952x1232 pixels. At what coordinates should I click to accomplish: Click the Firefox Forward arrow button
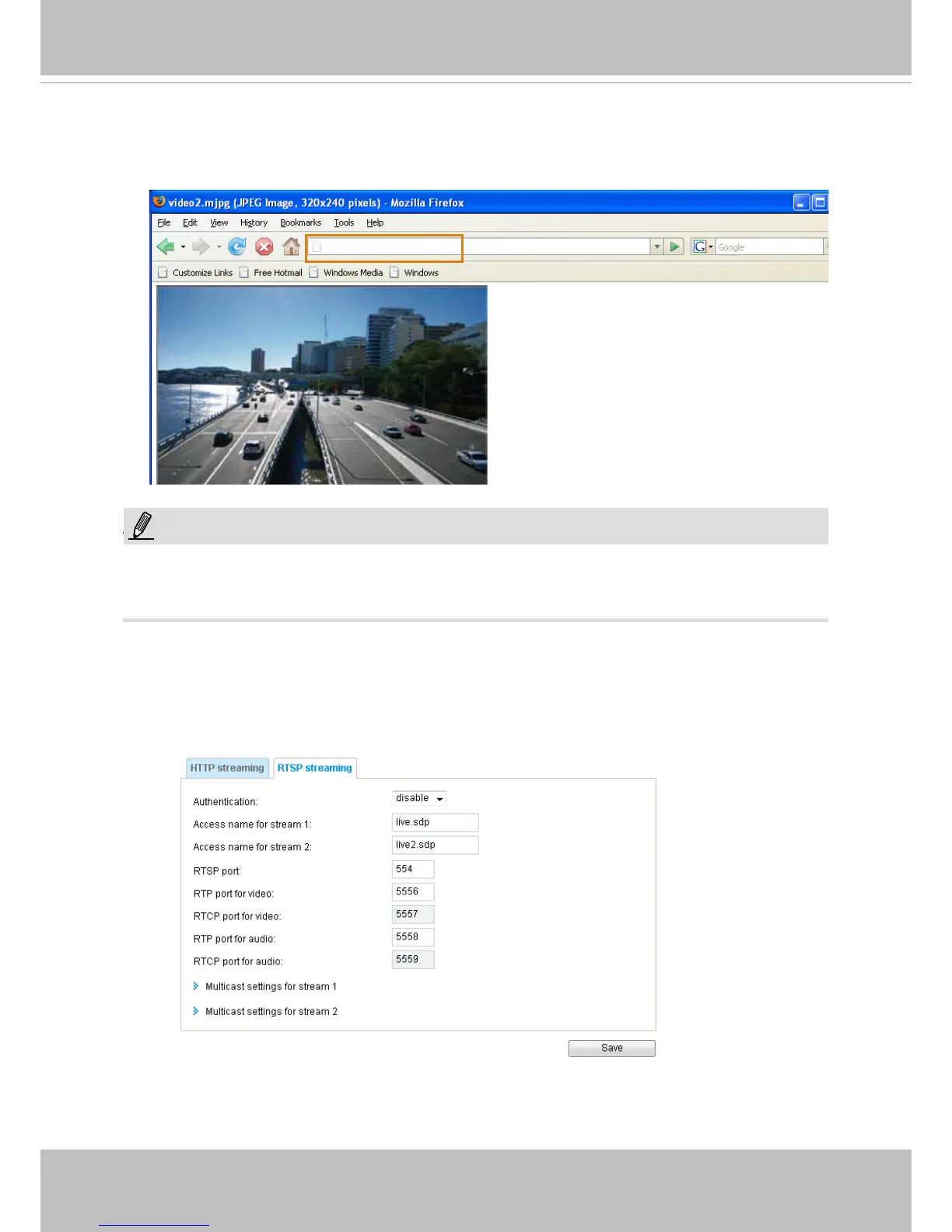pyautogui.click(x=201, y=247)
